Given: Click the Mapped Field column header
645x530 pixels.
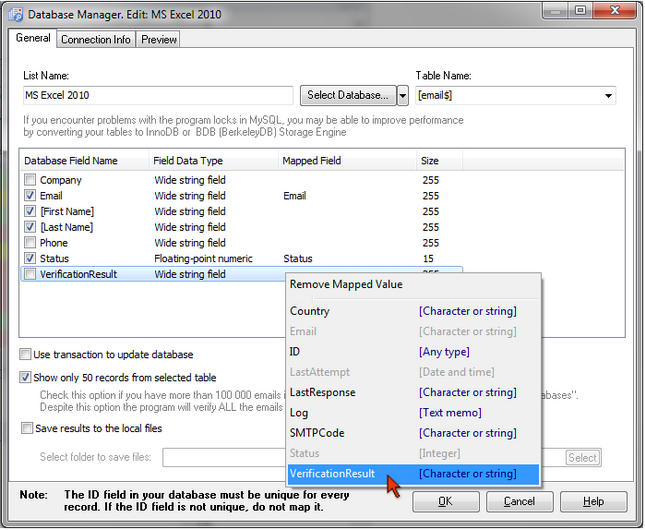Looking at the screenshot, I should pyautogui.click(x=347, y=160).
